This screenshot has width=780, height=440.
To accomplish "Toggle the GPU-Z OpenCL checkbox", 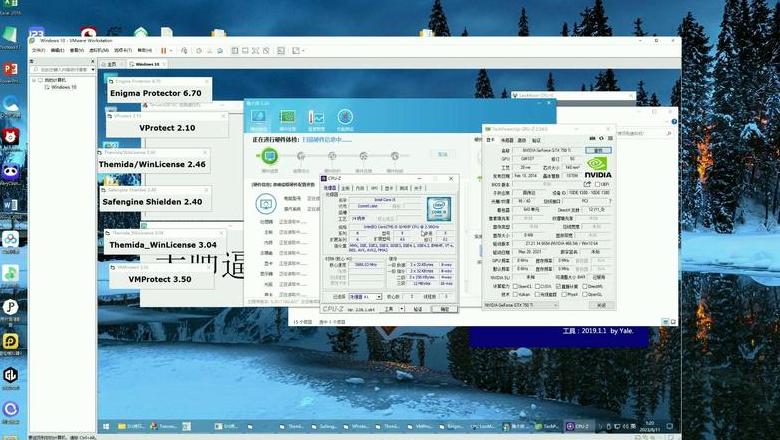I will point(515,286).
